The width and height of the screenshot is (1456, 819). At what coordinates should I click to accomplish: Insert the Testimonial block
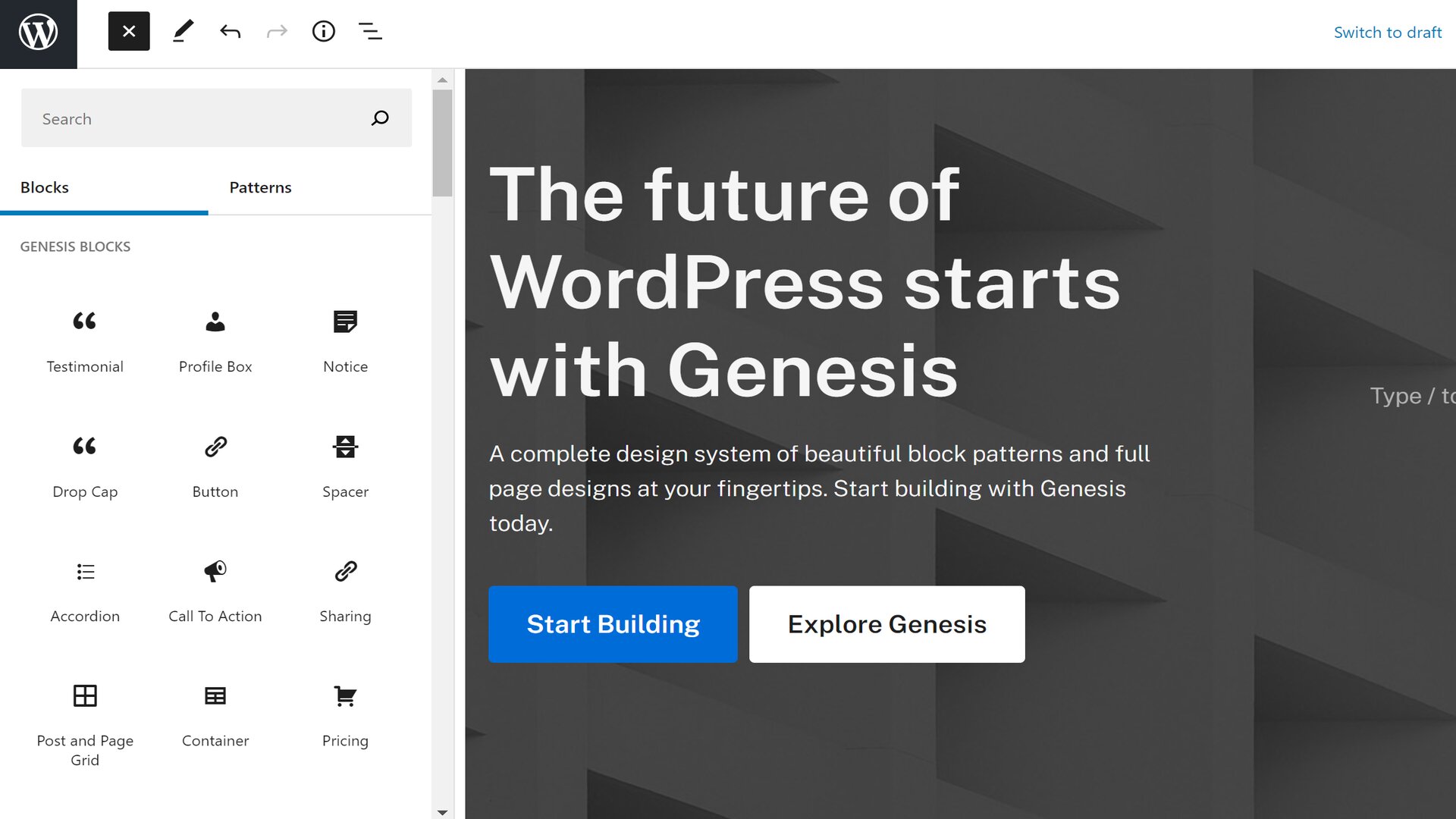click(x=85, y=341)
